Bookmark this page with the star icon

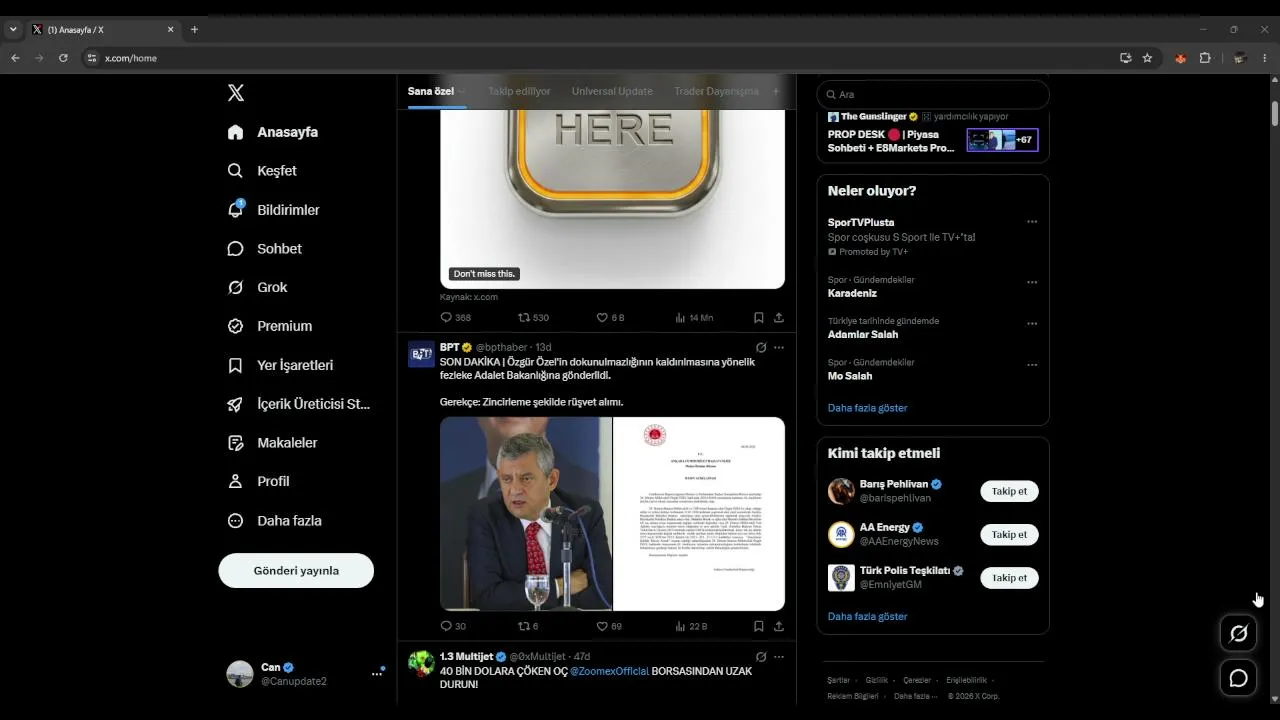(x=1147, y=58)
